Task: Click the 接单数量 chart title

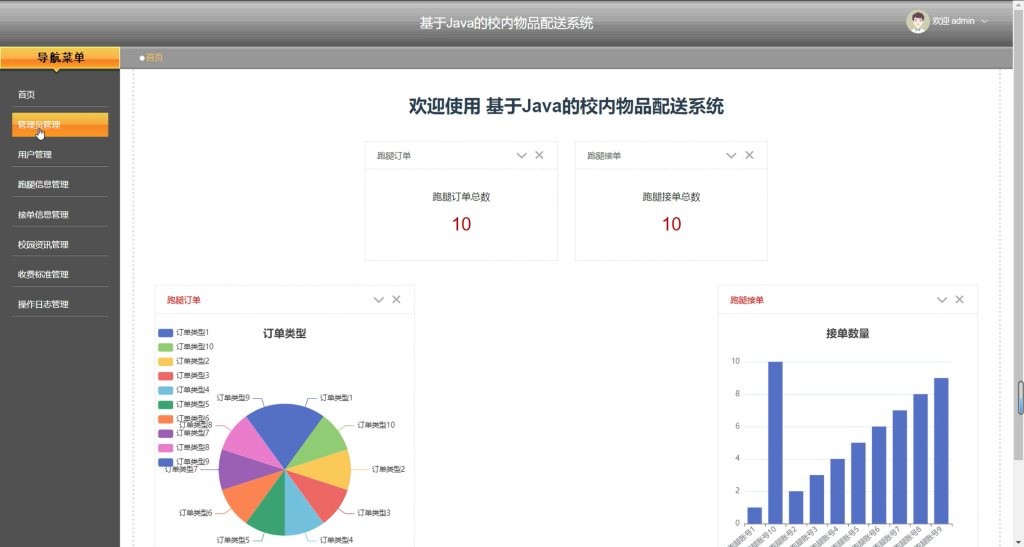Action: click(848, 334)
